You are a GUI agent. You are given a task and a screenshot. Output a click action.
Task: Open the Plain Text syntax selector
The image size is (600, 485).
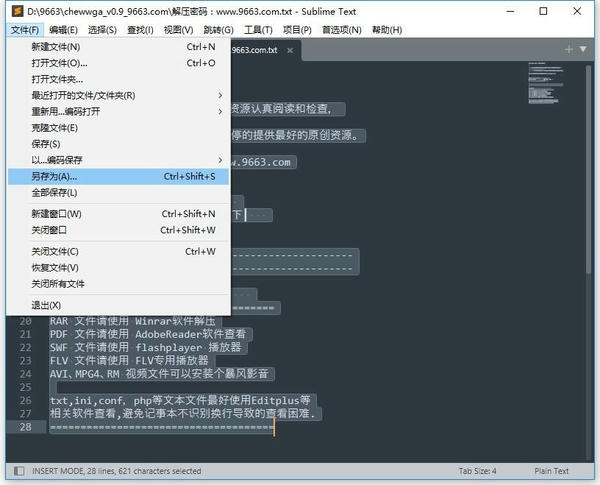(x=551, y=471)
